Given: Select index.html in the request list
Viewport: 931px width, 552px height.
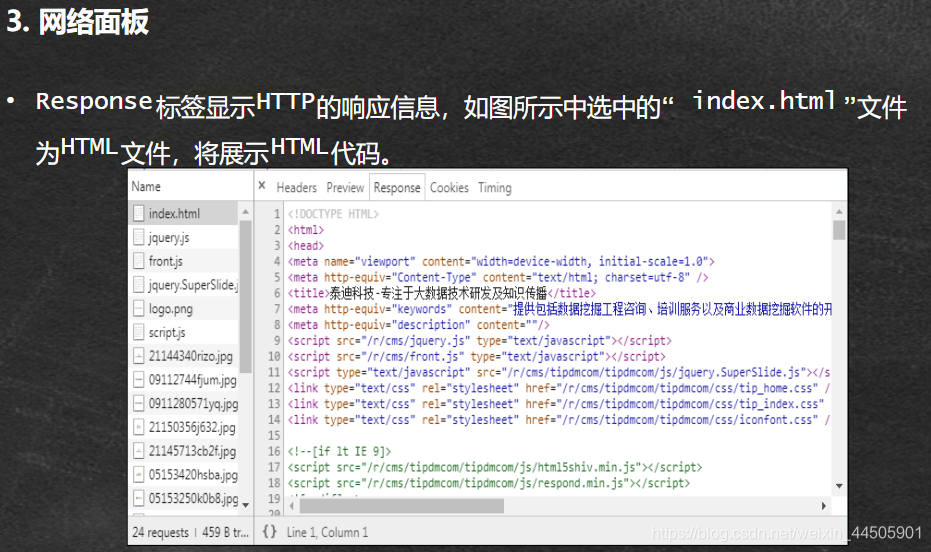Looking at the screenshot, I should tap(183, 213).
